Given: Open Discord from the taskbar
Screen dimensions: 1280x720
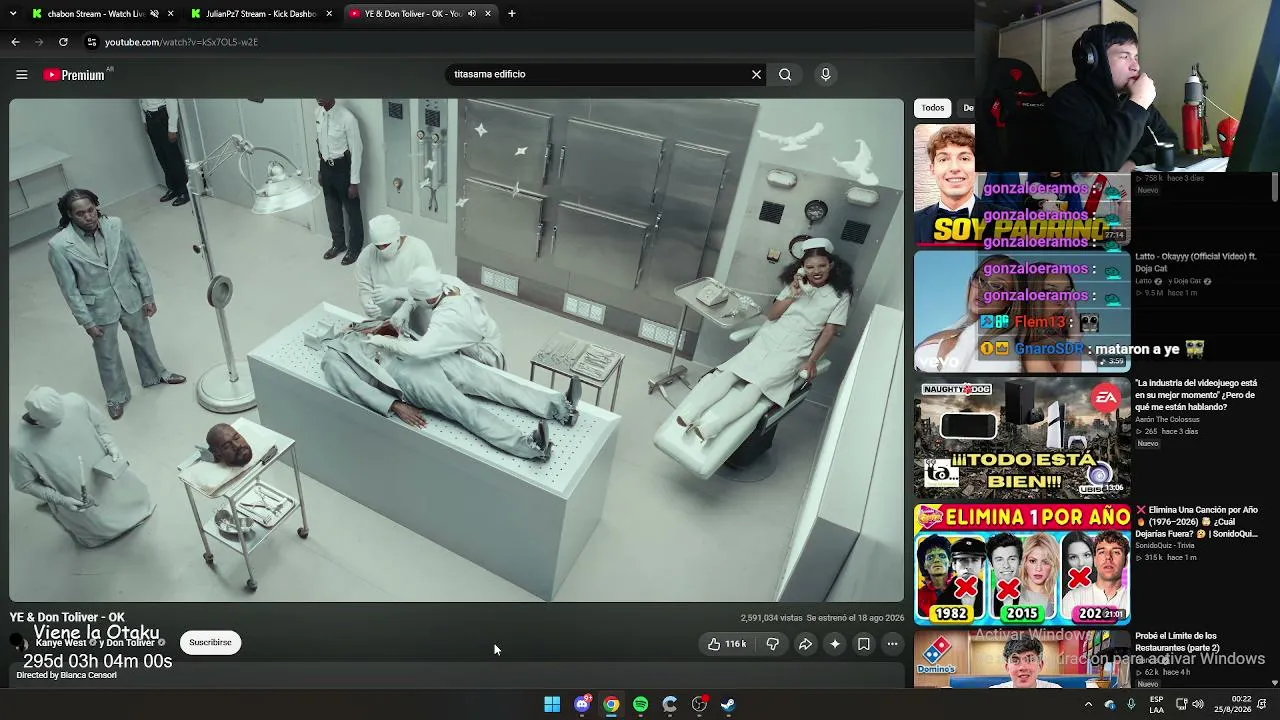Looking at the screenshot, I should [582, 704].
